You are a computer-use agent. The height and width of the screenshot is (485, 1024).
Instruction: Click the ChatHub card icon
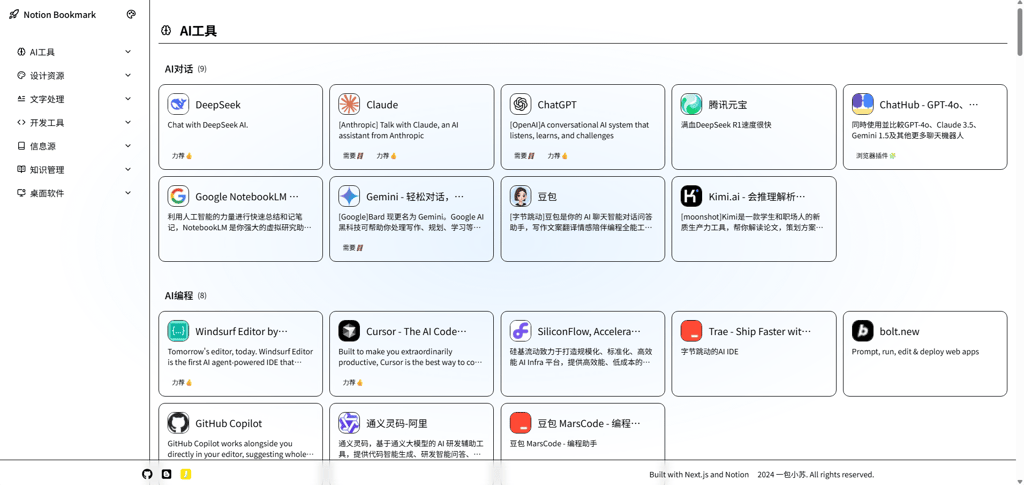[863, 104]
